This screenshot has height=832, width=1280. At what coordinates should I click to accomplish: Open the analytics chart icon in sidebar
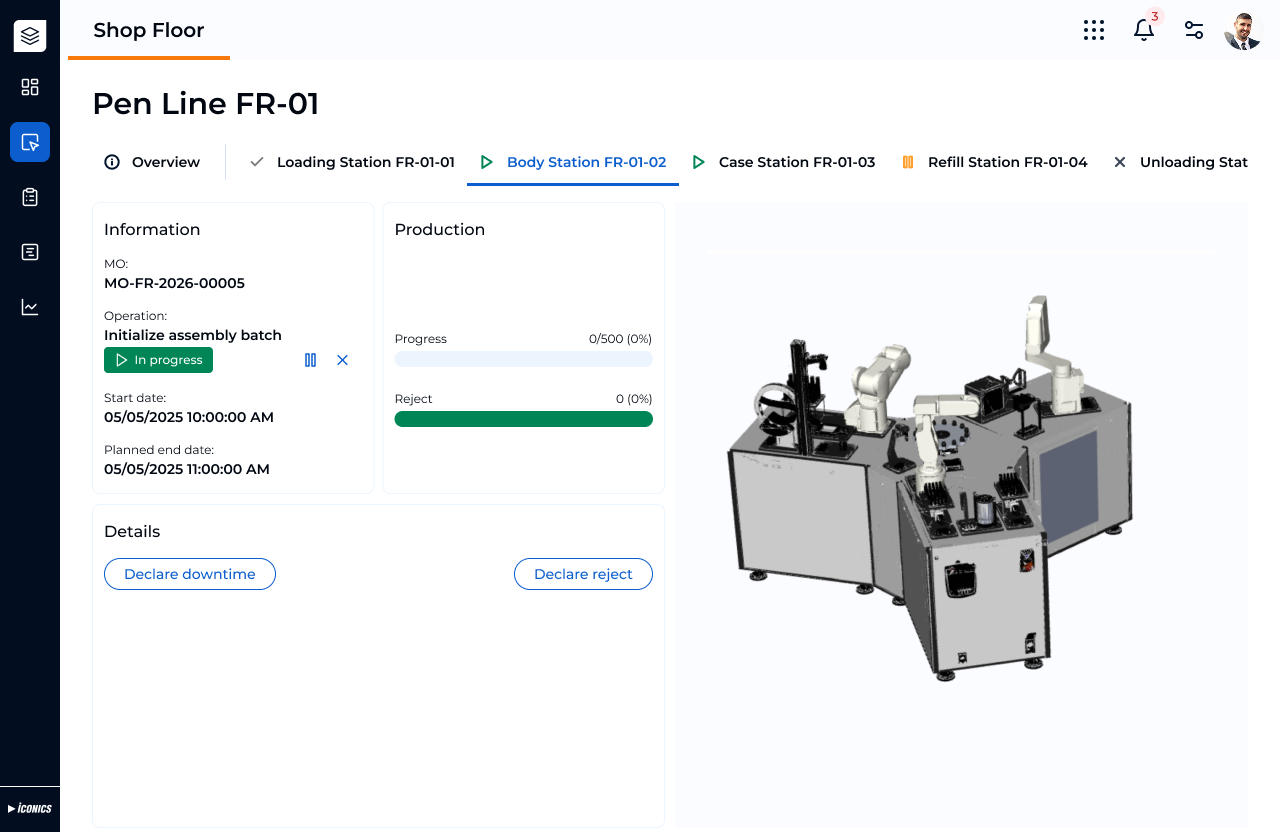[30, 307]
